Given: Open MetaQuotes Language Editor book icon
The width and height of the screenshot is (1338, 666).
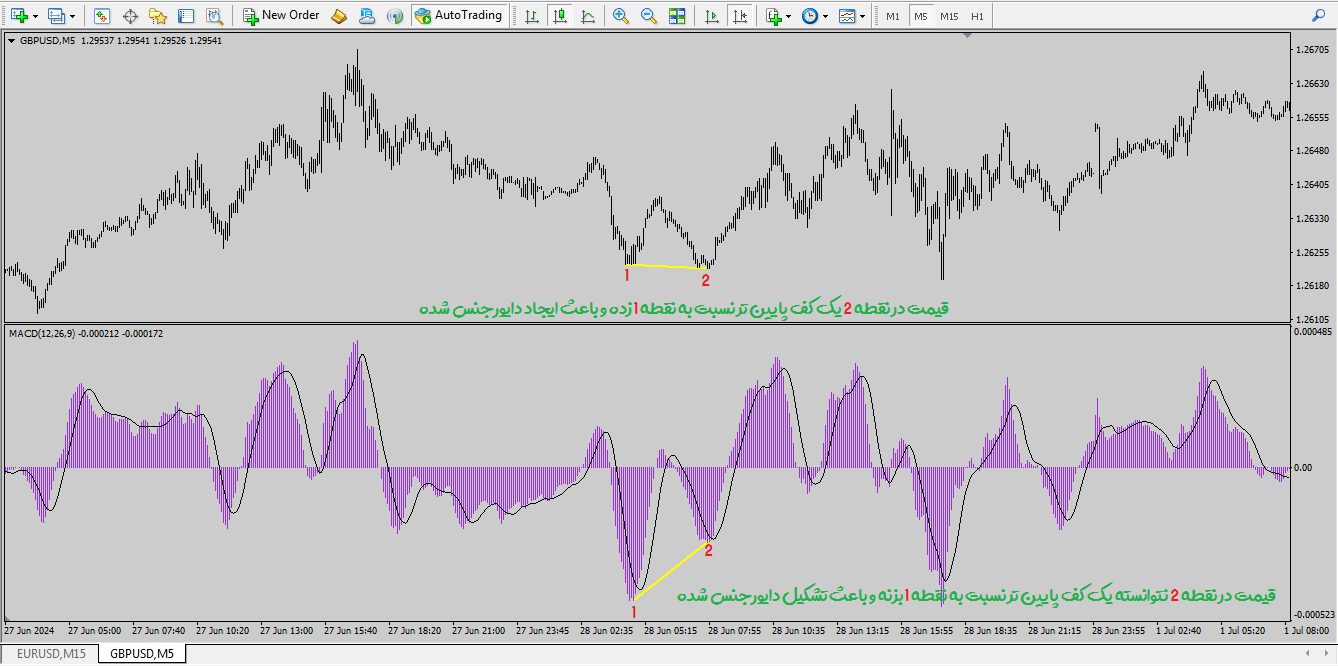Looking at the screenshot, I should [339, 16].
